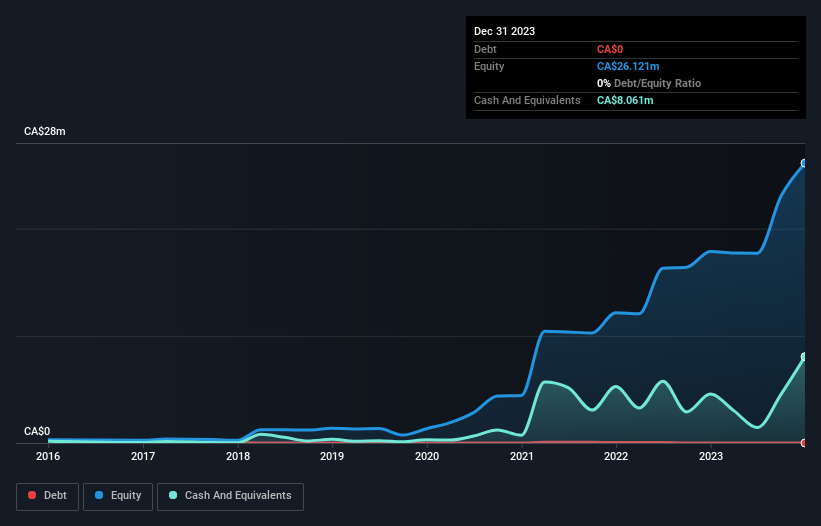Click the teal Cash legend dot

point(173,495)
